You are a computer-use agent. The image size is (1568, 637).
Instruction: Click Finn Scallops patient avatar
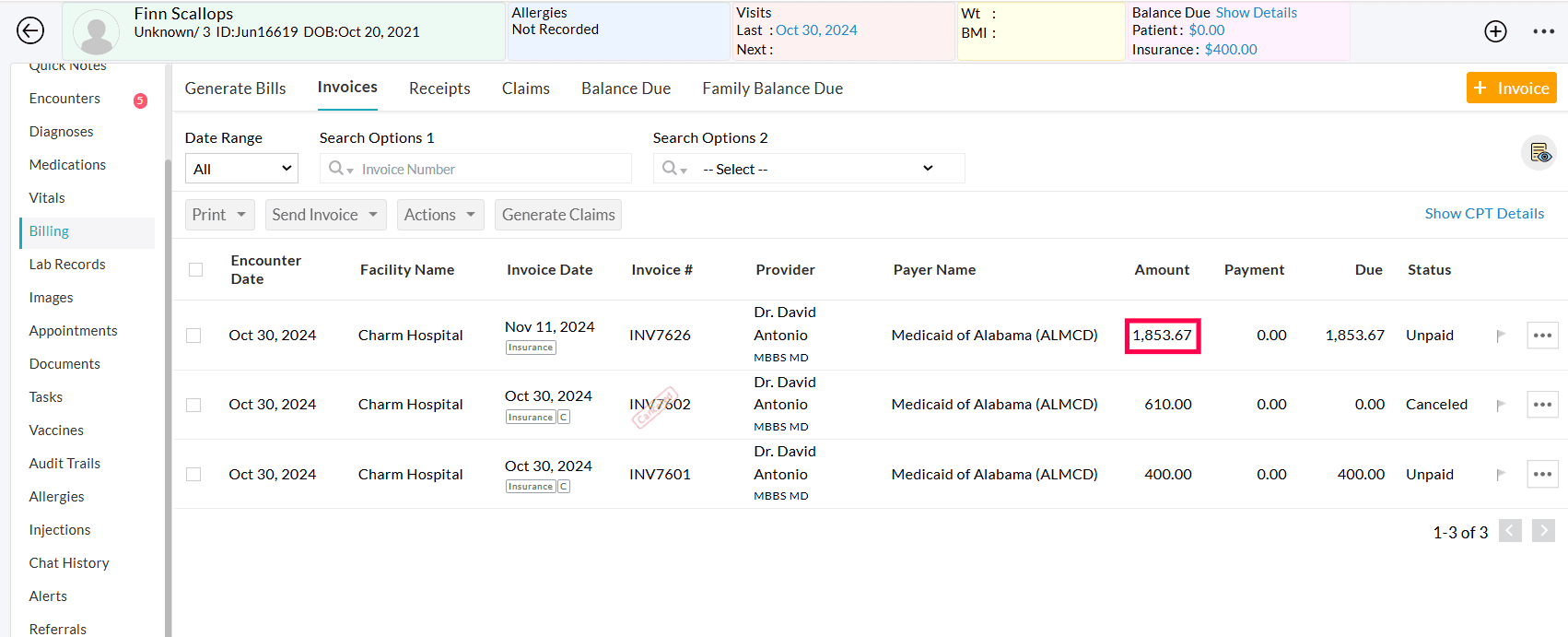(x=96, y=32)
